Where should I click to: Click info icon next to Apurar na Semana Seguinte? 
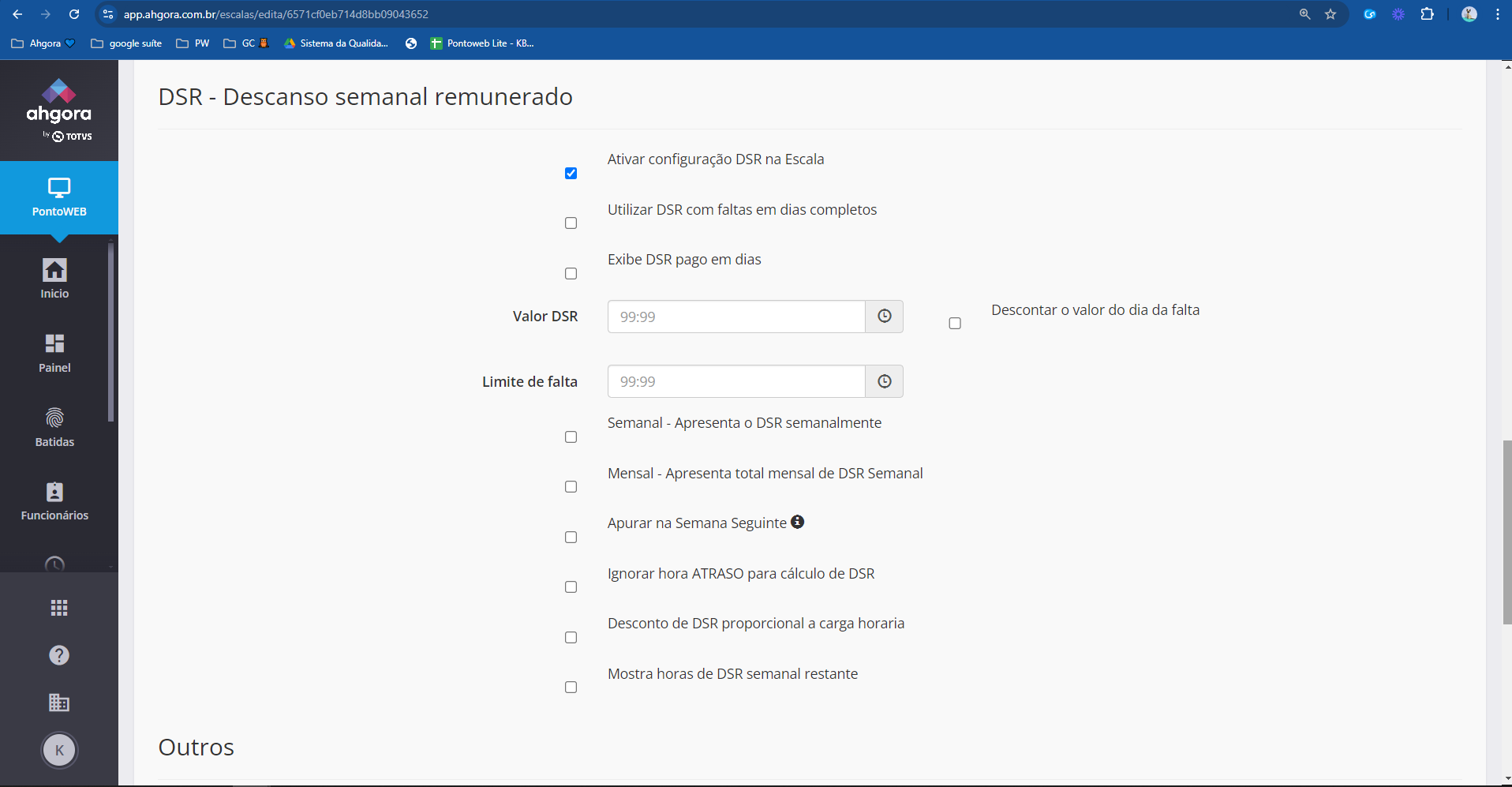click(798, 522)
